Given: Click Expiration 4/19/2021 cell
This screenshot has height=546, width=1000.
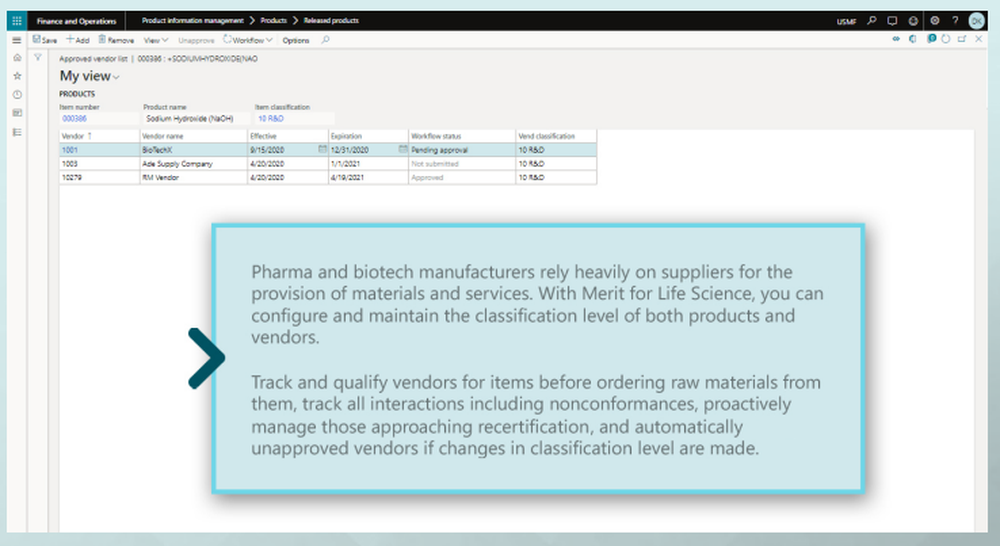Looking at the screenshot, I should click(x=368, y=178).
